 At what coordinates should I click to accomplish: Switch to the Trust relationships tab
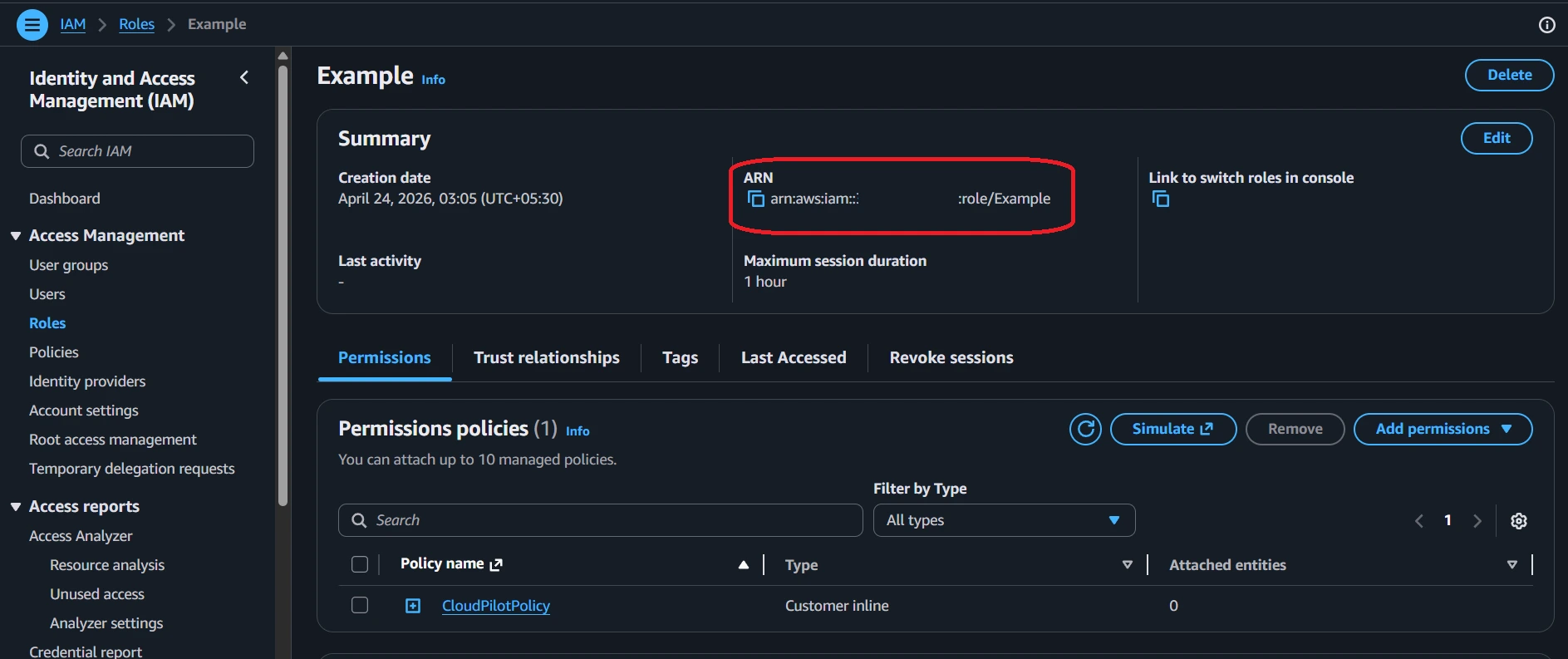[547, 357]
